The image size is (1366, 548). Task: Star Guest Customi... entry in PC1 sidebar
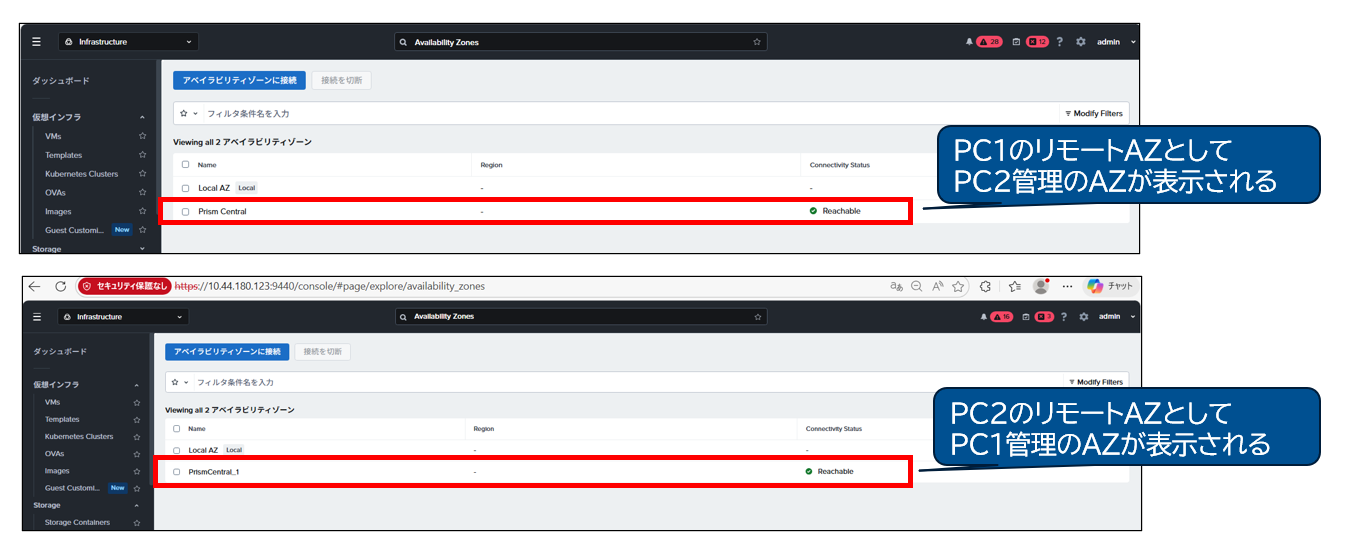pos(142,229)
